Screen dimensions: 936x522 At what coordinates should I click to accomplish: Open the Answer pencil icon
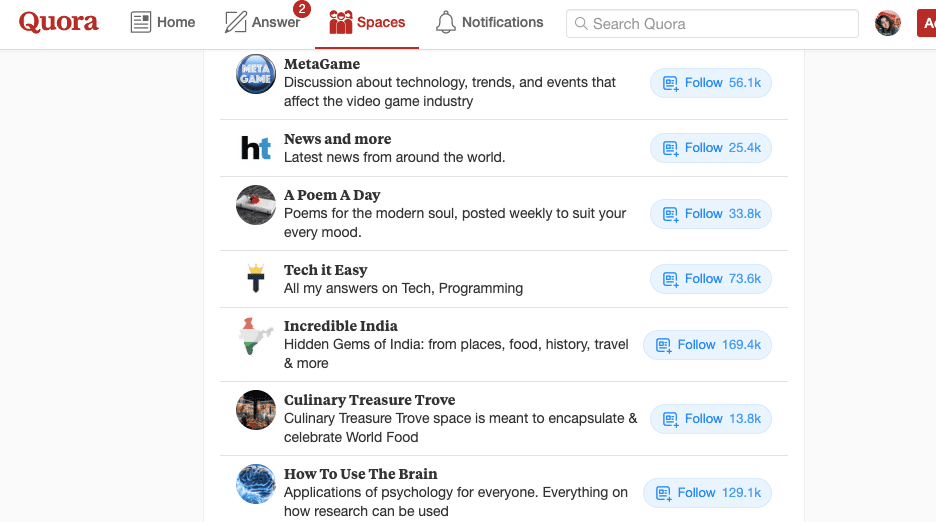coord(235,23)
